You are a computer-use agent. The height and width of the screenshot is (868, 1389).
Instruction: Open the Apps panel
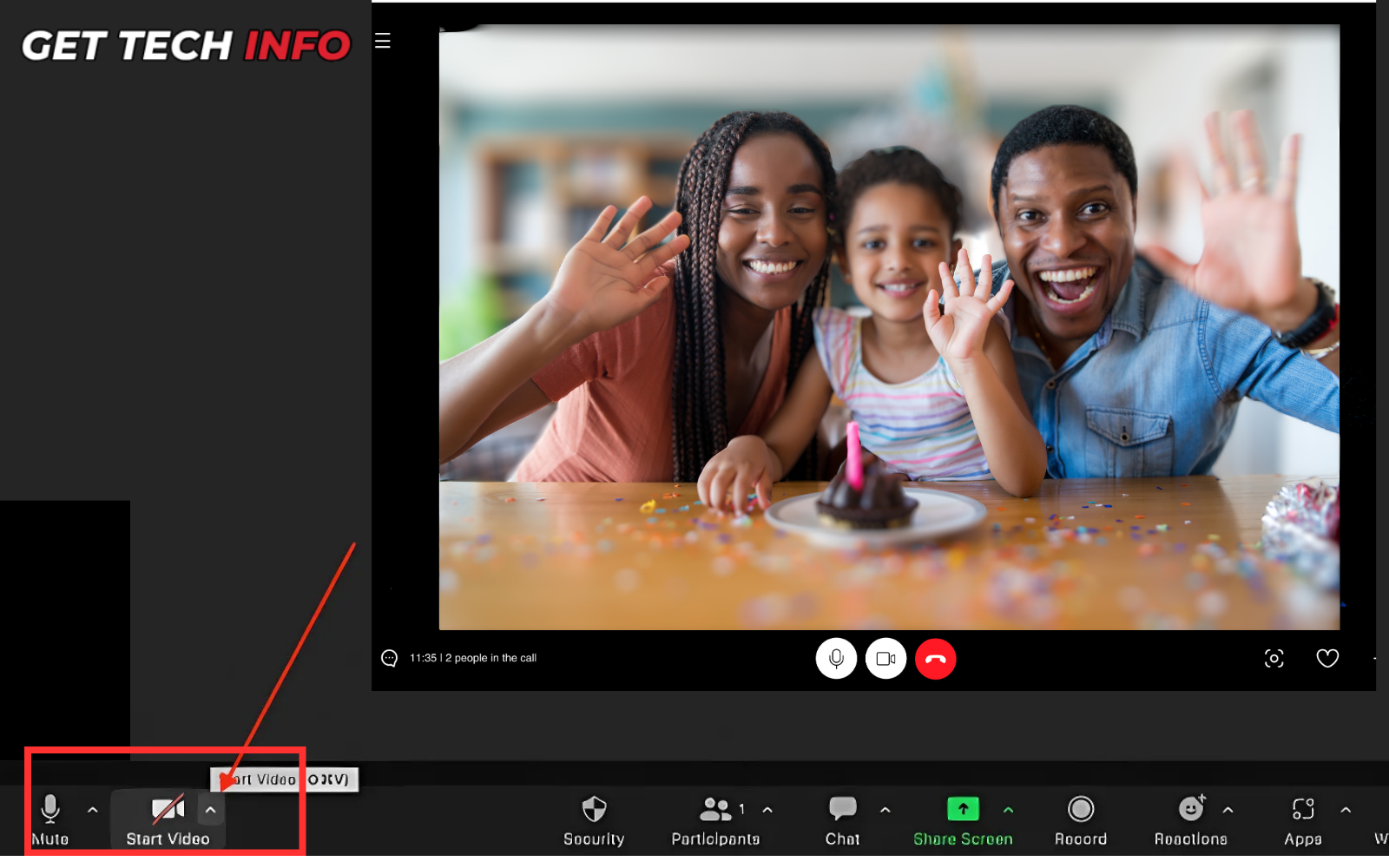pyautogui.click(x=1303, y=820)
